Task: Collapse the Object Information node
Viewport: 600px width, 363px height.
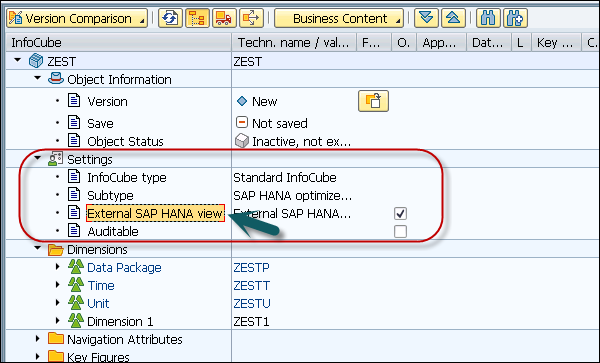Action: 38,78
